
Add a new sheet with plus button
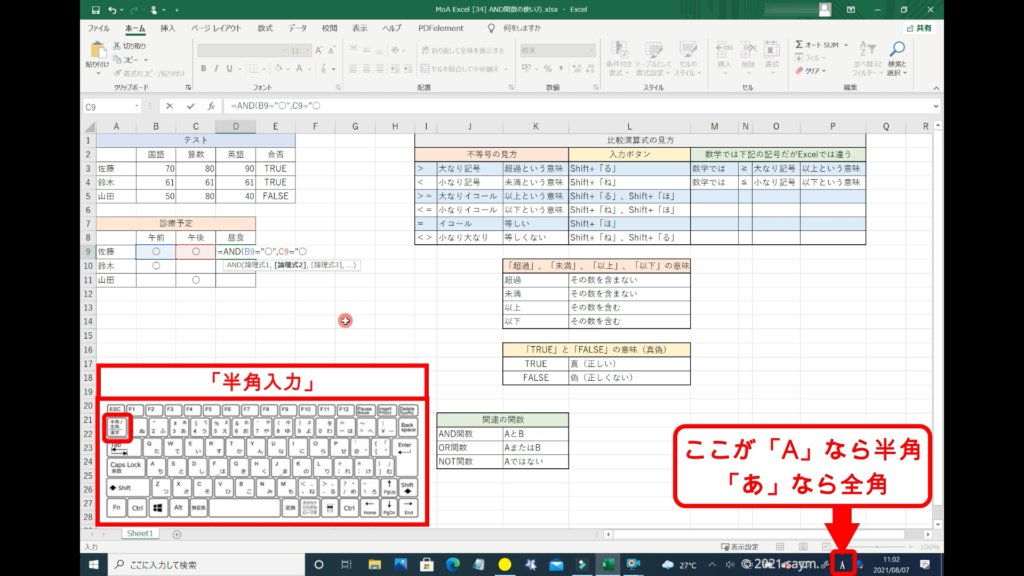pos(177,534)
